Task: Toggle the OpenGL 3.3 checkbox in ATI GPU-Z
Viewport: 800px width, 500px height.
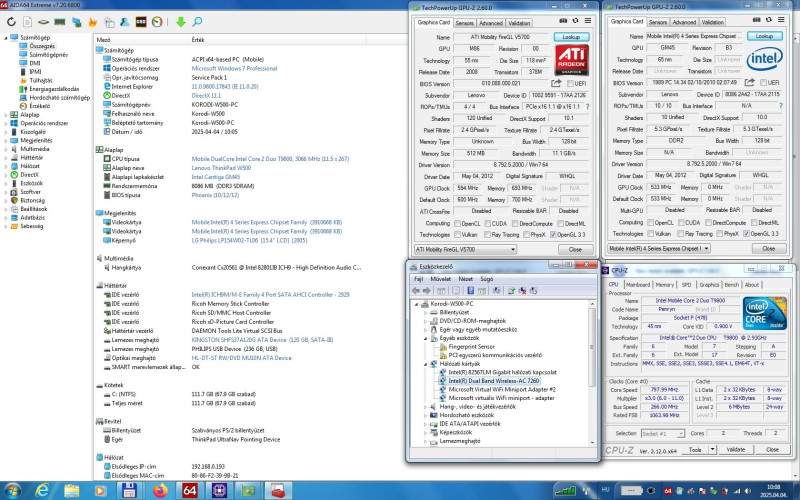Action: [553, 235]
